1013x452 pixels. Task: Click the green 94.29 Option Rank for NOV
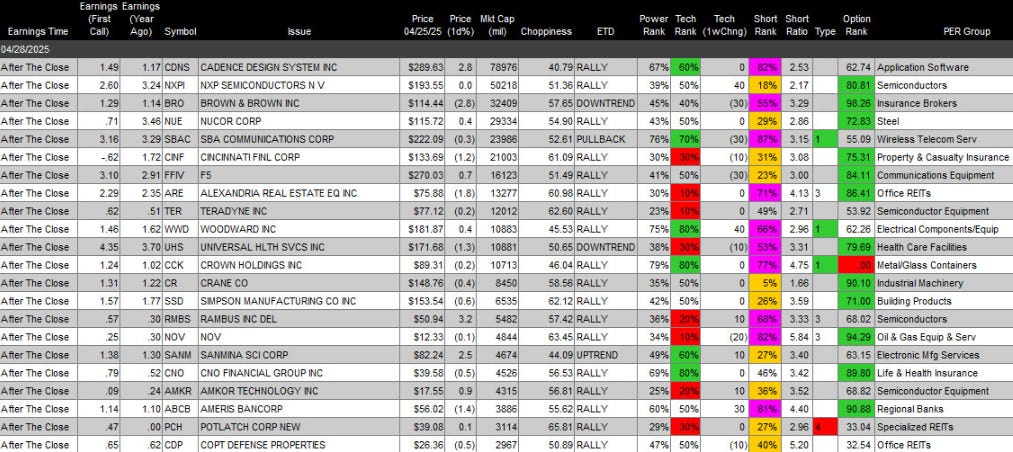pyautogui.click(x=856, y=337)
